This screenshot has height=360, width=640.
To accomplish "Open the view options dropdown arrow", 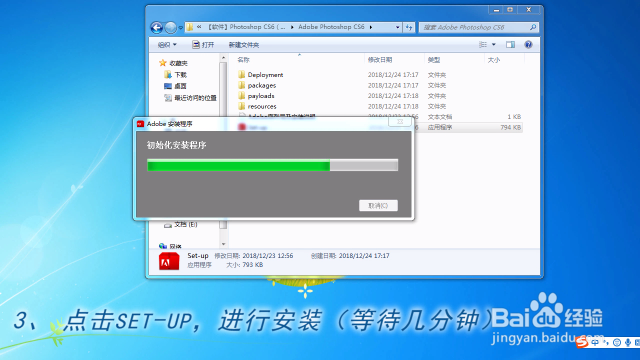I will point(493,44).
